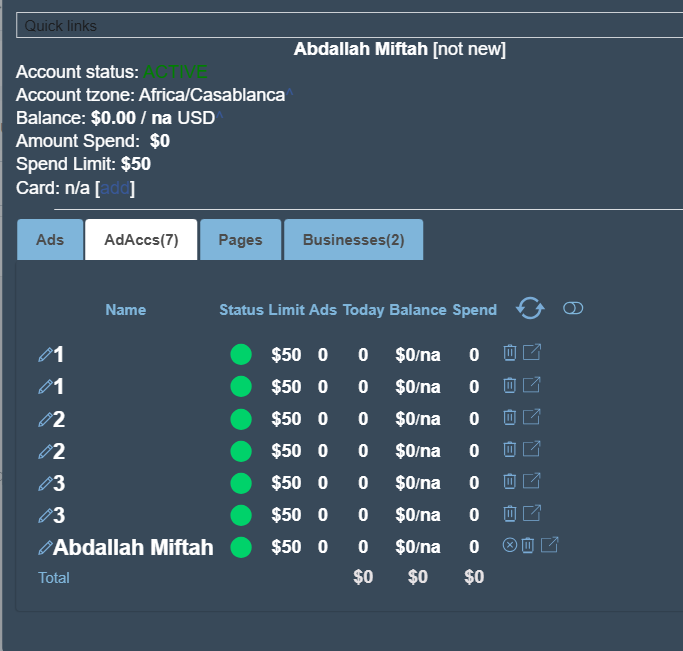
Task: Click the green status dot for Abdallah Miftah
Action: (x=241, y=547)
